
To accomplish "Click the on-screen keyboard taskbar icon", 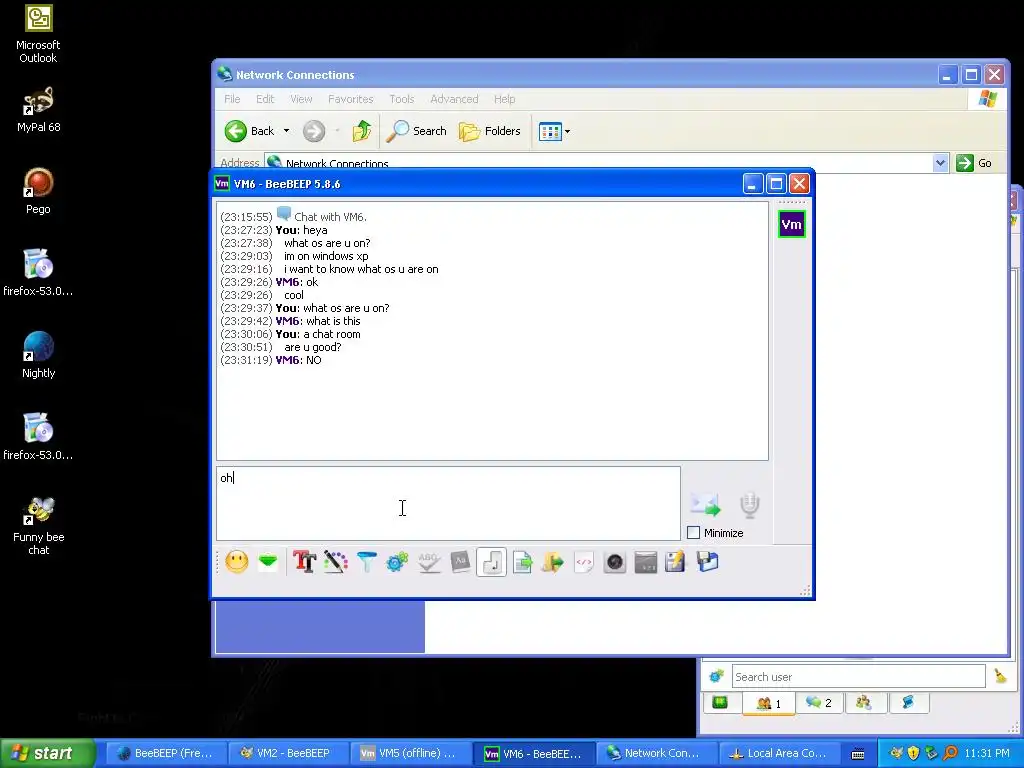I will 858,754.
